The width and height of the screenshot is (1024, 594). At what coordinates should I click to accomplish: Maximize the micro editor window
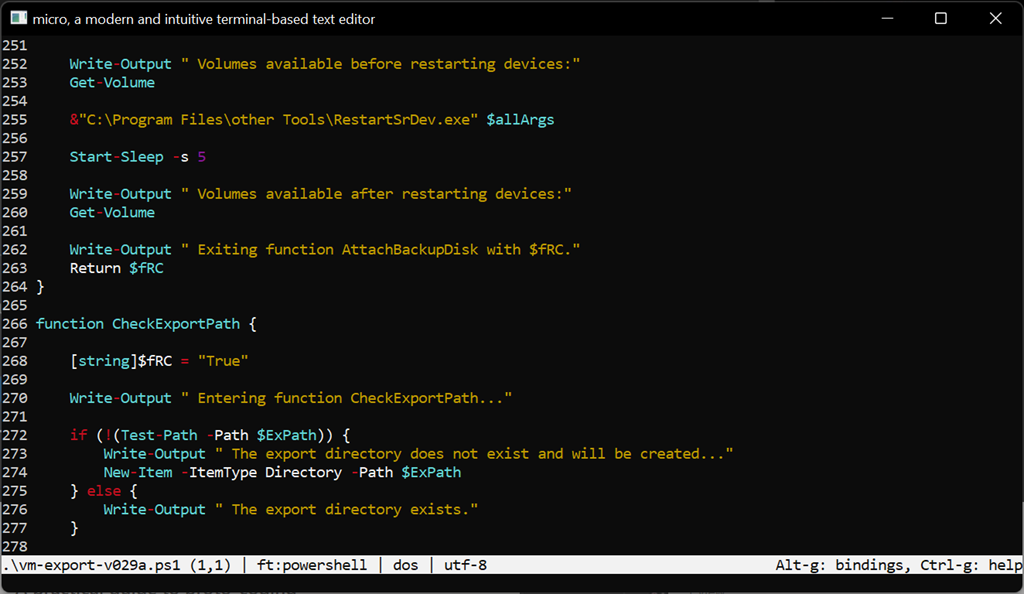tap(940, 18)
